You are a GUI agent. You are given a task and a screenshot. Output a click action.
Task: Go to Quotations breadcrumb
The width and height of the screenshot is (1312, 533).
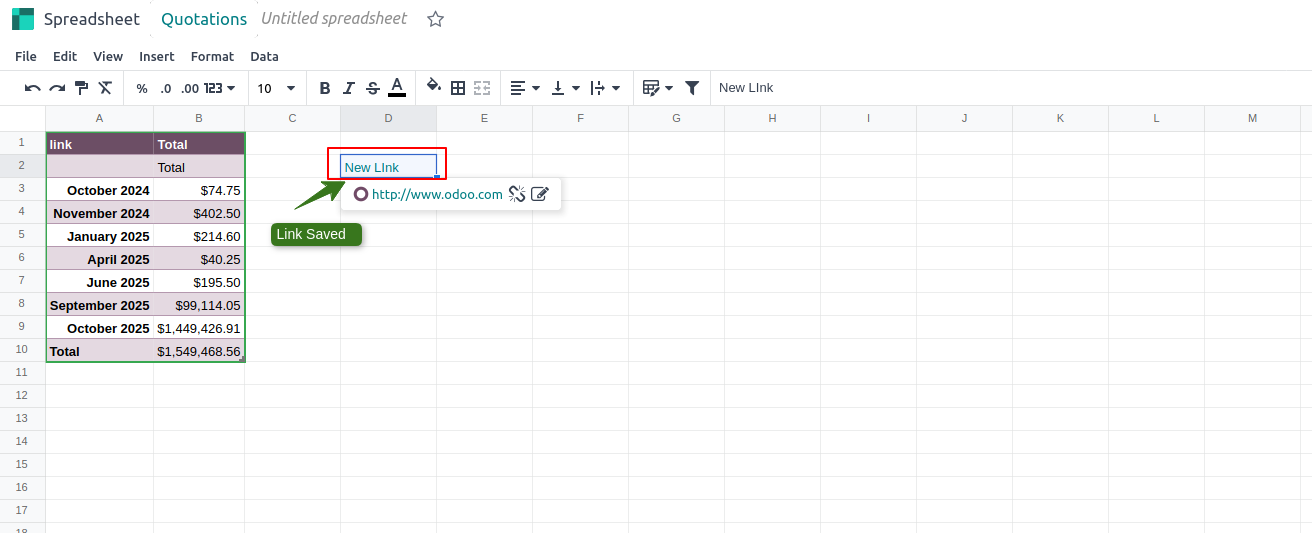pyautogui.click(x=204, y=19)
